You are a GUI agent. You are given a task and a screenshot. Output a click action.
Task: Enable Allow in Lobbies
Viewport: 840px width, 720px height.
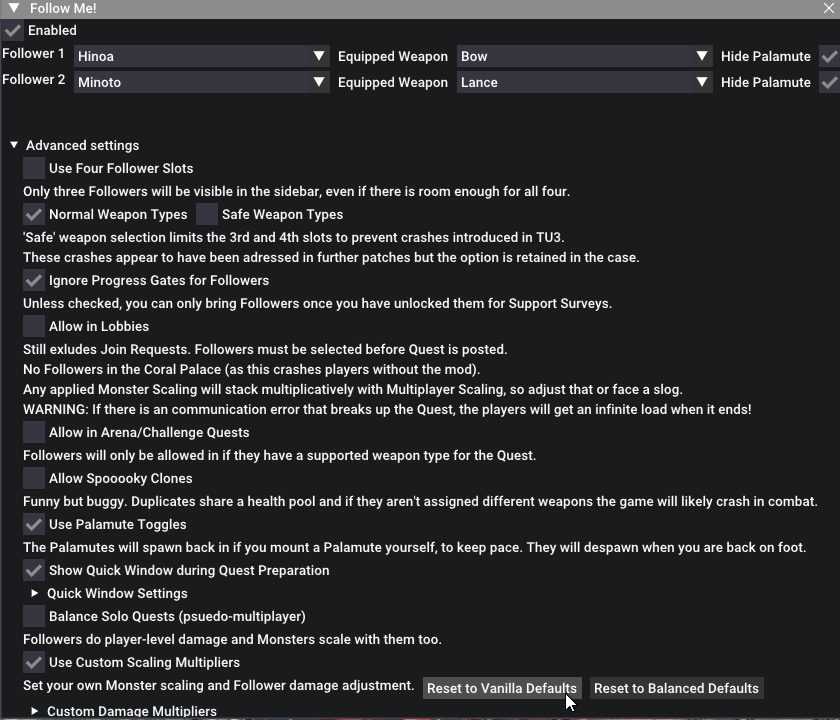[34, 326]
